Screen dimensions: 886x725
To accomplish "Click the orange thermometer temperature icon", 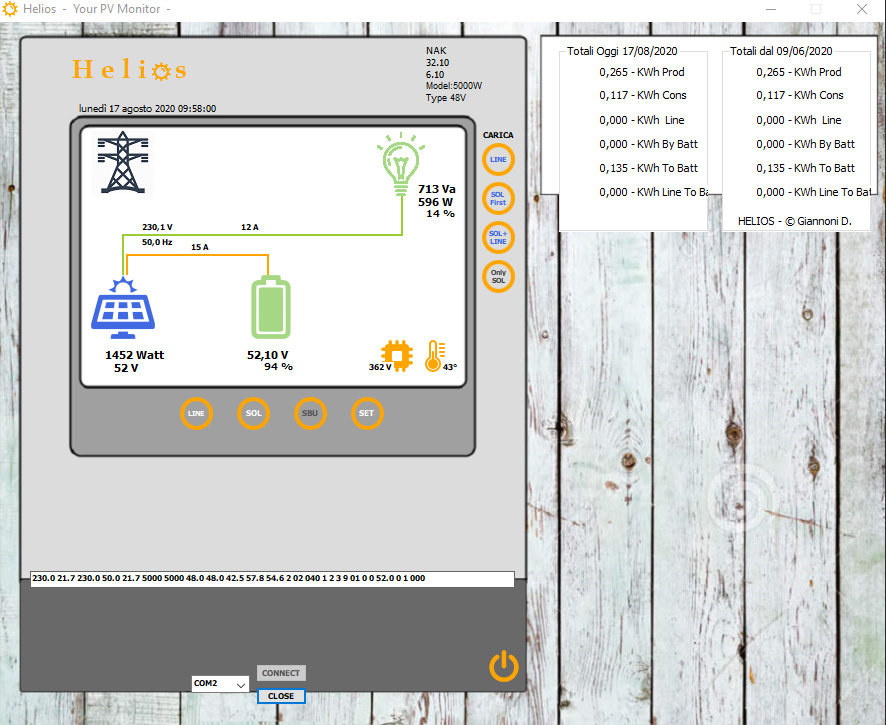I will pyautogui.click(x=434, y=355).
